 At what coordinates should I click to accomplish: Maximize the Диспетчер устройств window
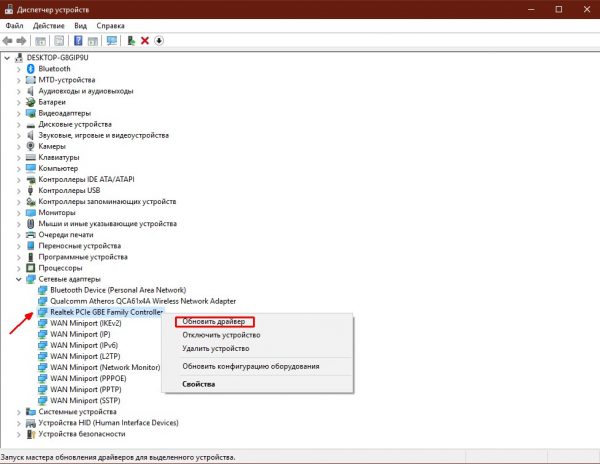pos(559,9)
